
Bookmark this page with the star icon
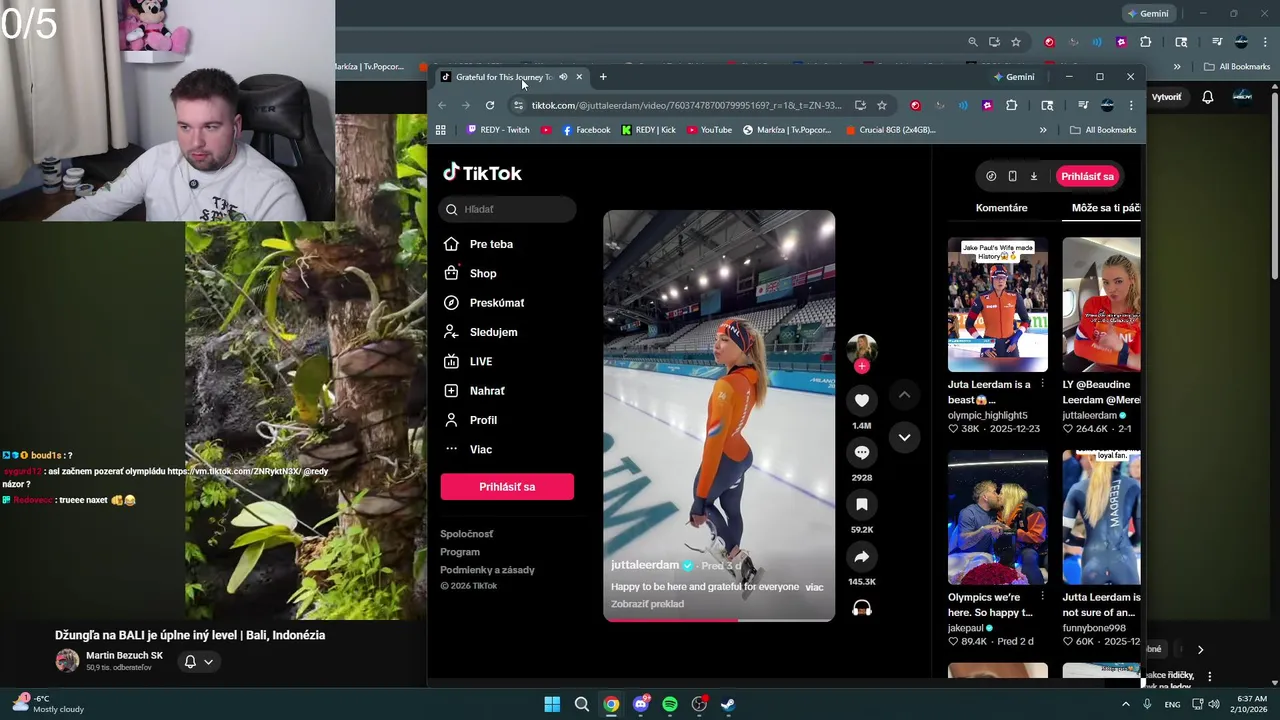[881, 105]
